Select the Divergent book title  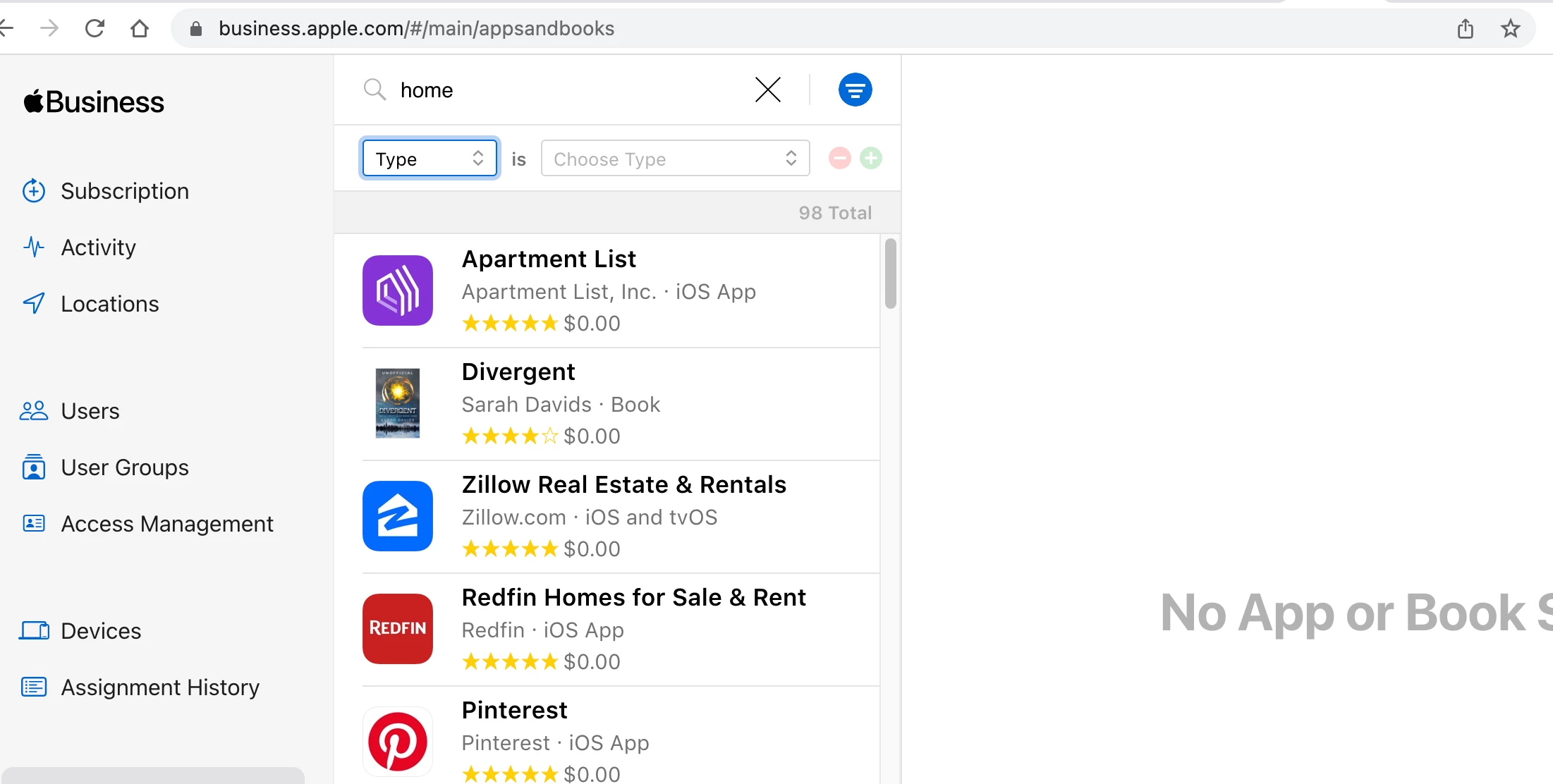pyautogui.click(x=518, y=372)
